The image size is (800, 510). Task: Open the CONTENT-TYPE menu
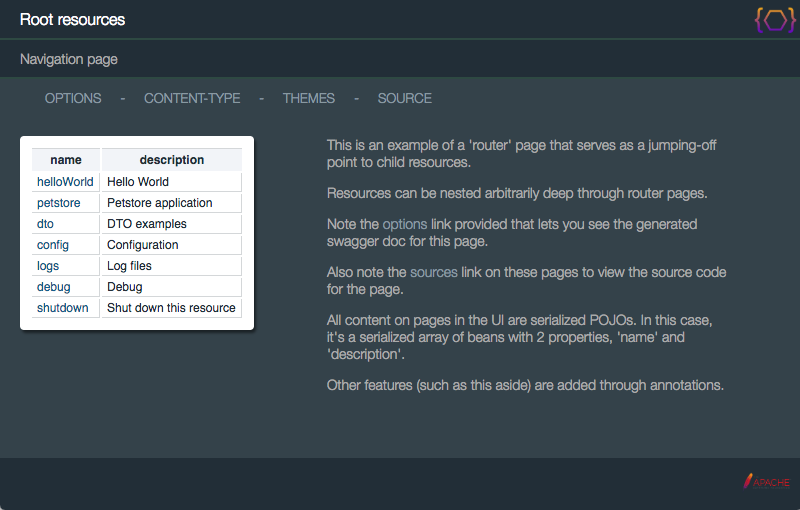192,98
